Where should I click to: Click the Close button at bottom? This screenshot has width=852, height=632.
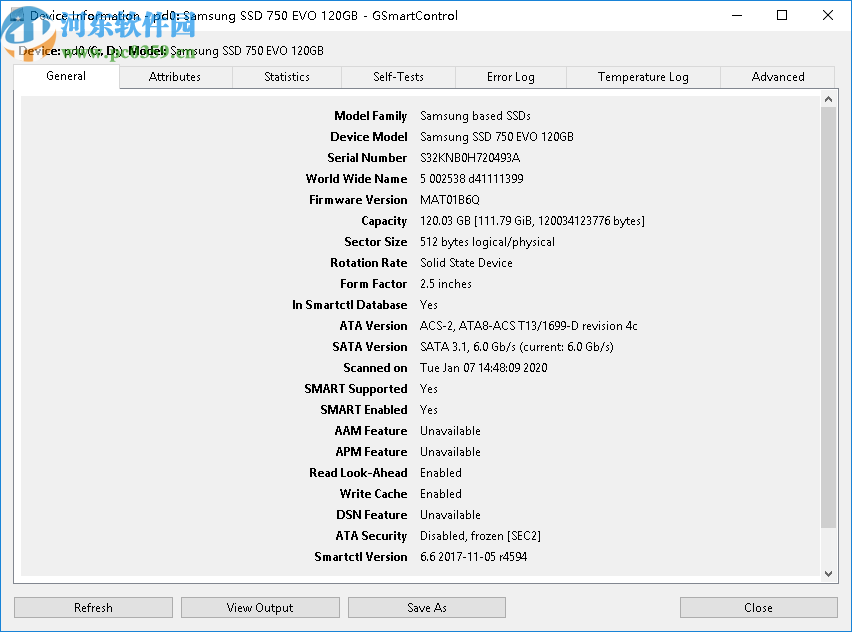(759, 608)
